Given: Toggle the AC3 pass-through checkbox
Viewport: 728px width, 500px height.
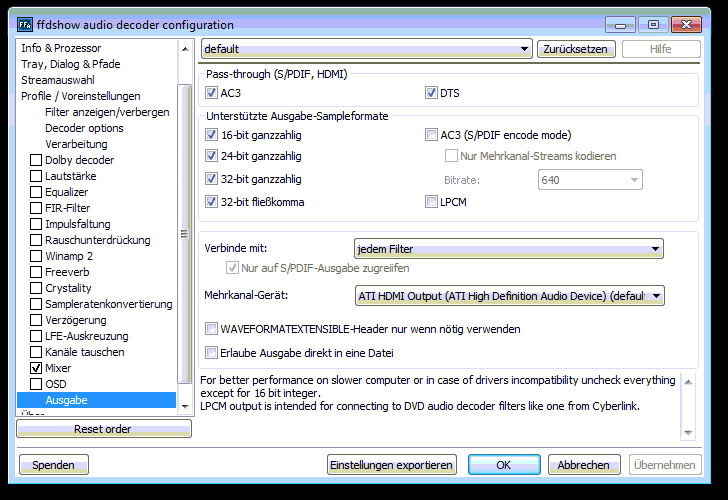Looking at the screenshot, I should [211, 93].
